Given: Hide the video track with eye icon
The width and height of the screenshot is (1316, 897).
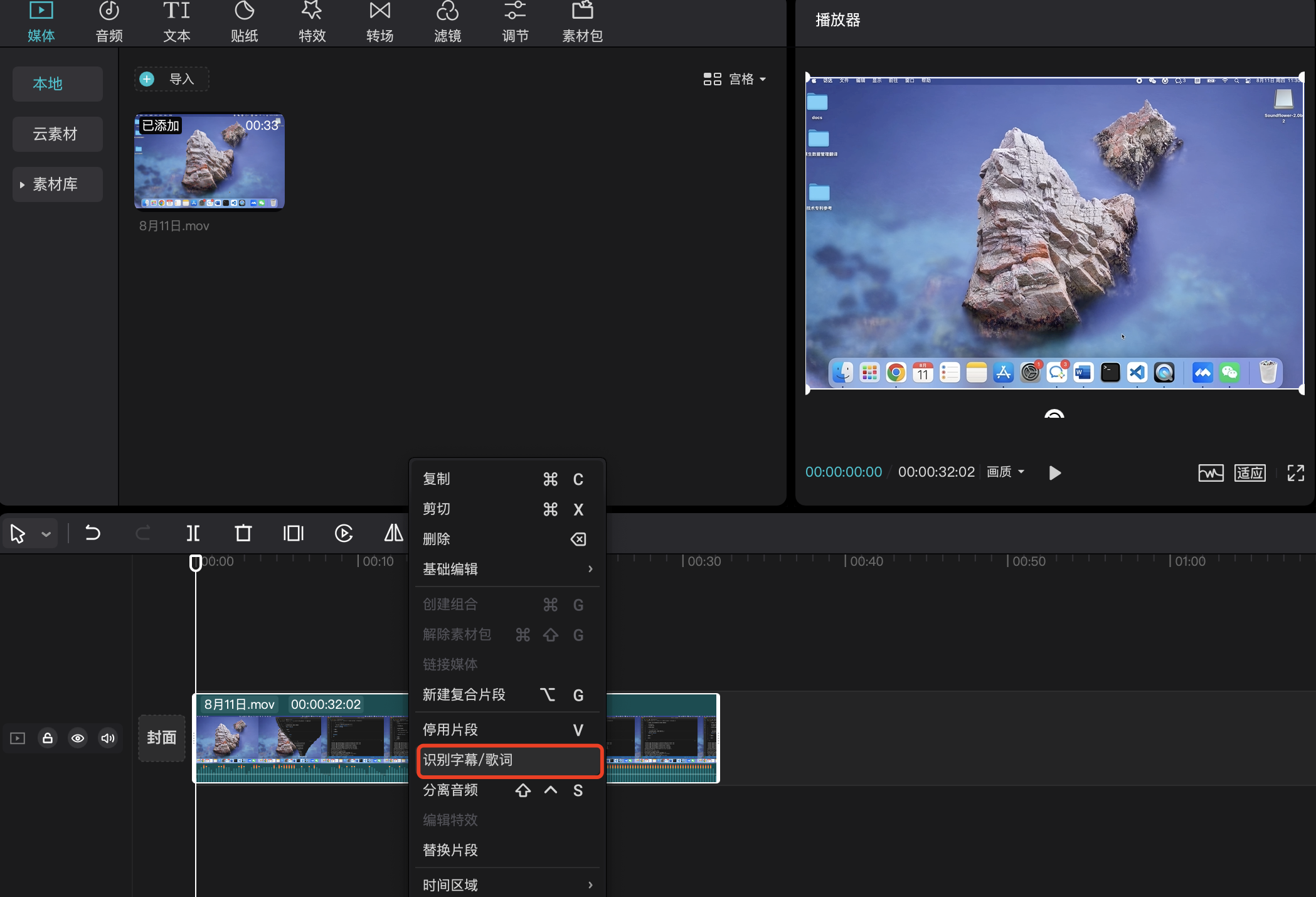Looking at the screenshot, I should (78, 738).
